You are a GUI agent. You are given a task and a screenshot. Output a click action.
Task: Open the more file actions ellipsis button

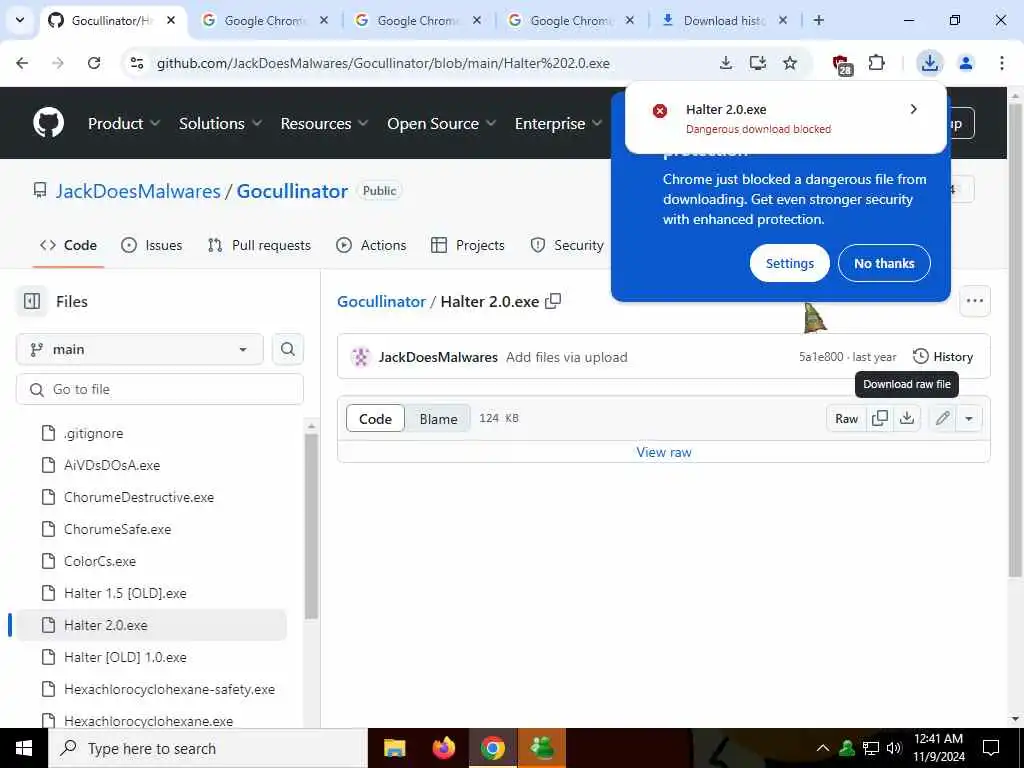coord(975,301)
